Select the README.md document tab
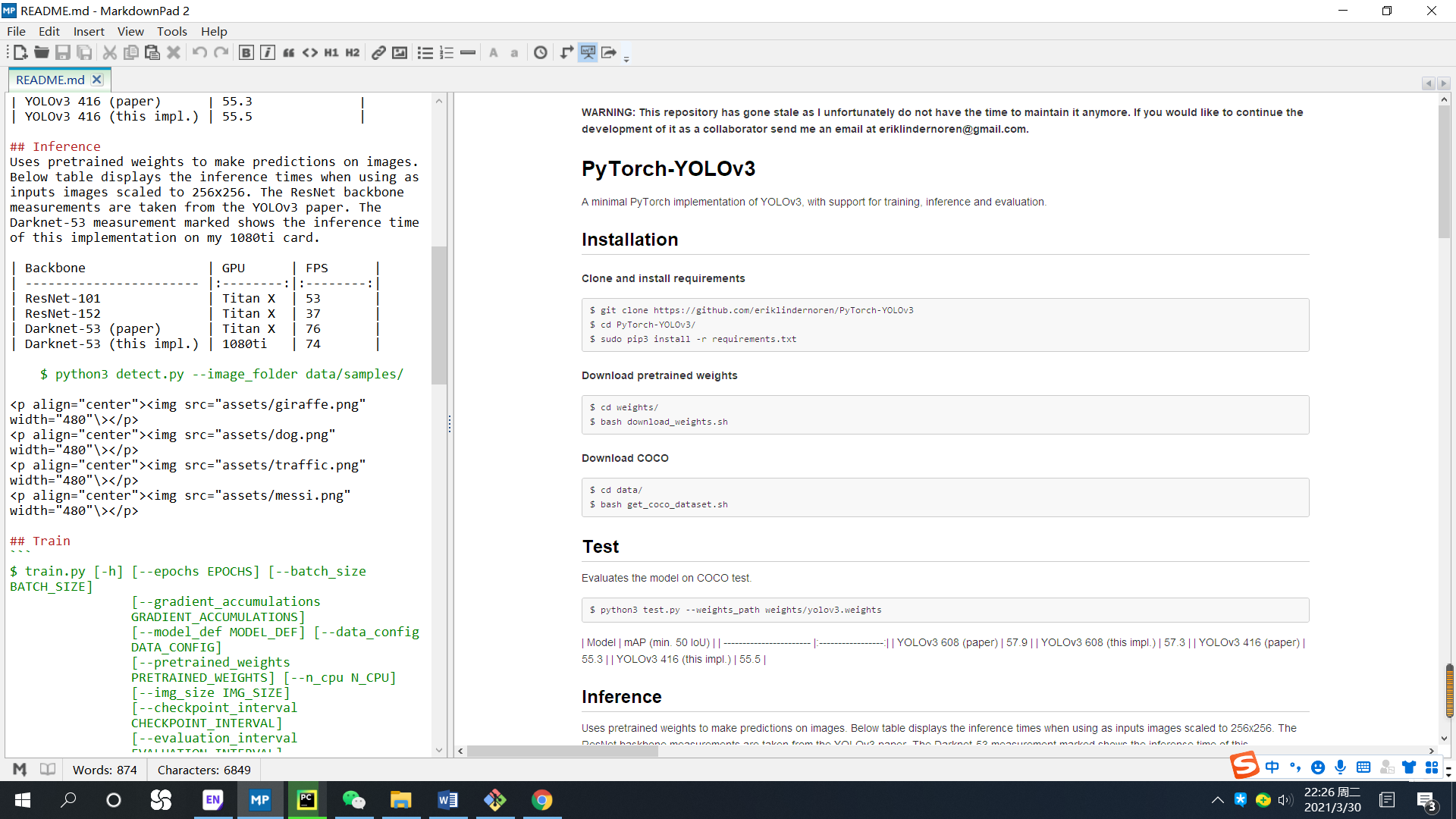Viewport: 1456px width, 819px height. pos(50,80)
